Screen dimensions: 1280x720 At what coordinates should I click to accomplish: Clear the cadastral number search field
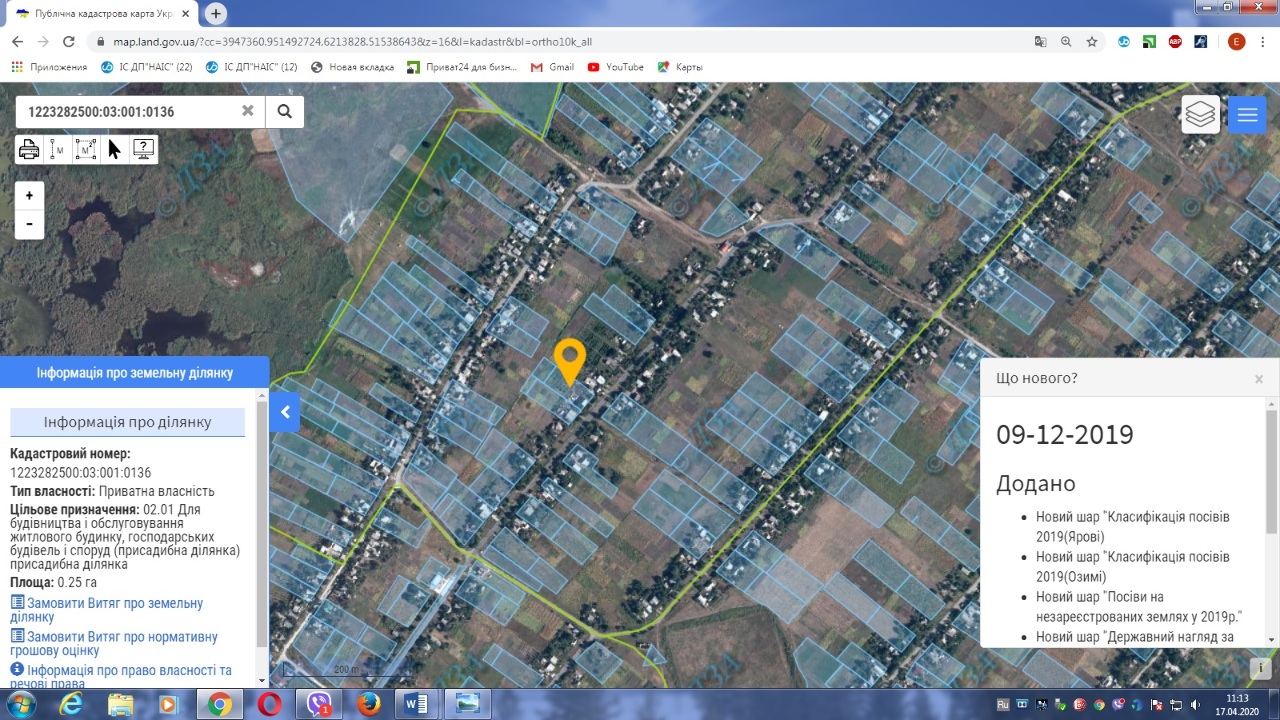pos(247,111)
